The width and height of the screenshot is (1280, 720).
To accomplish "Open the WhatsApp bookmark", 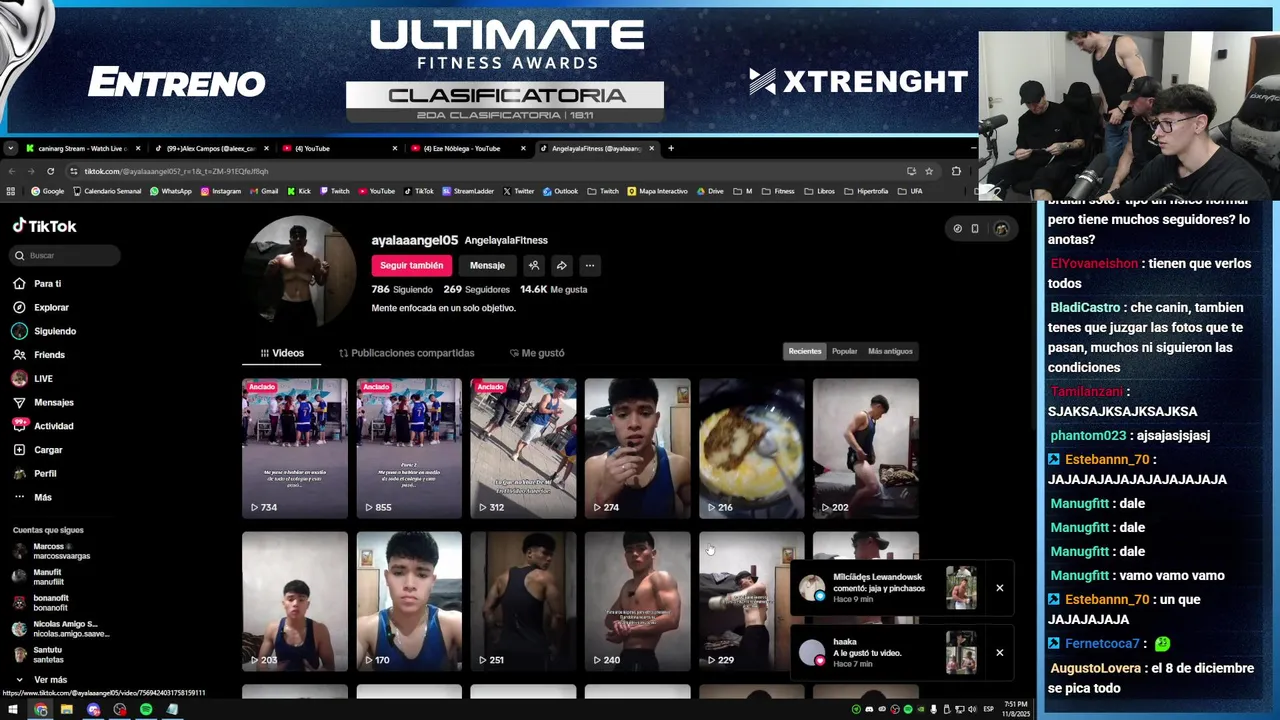I will point(170,191).
